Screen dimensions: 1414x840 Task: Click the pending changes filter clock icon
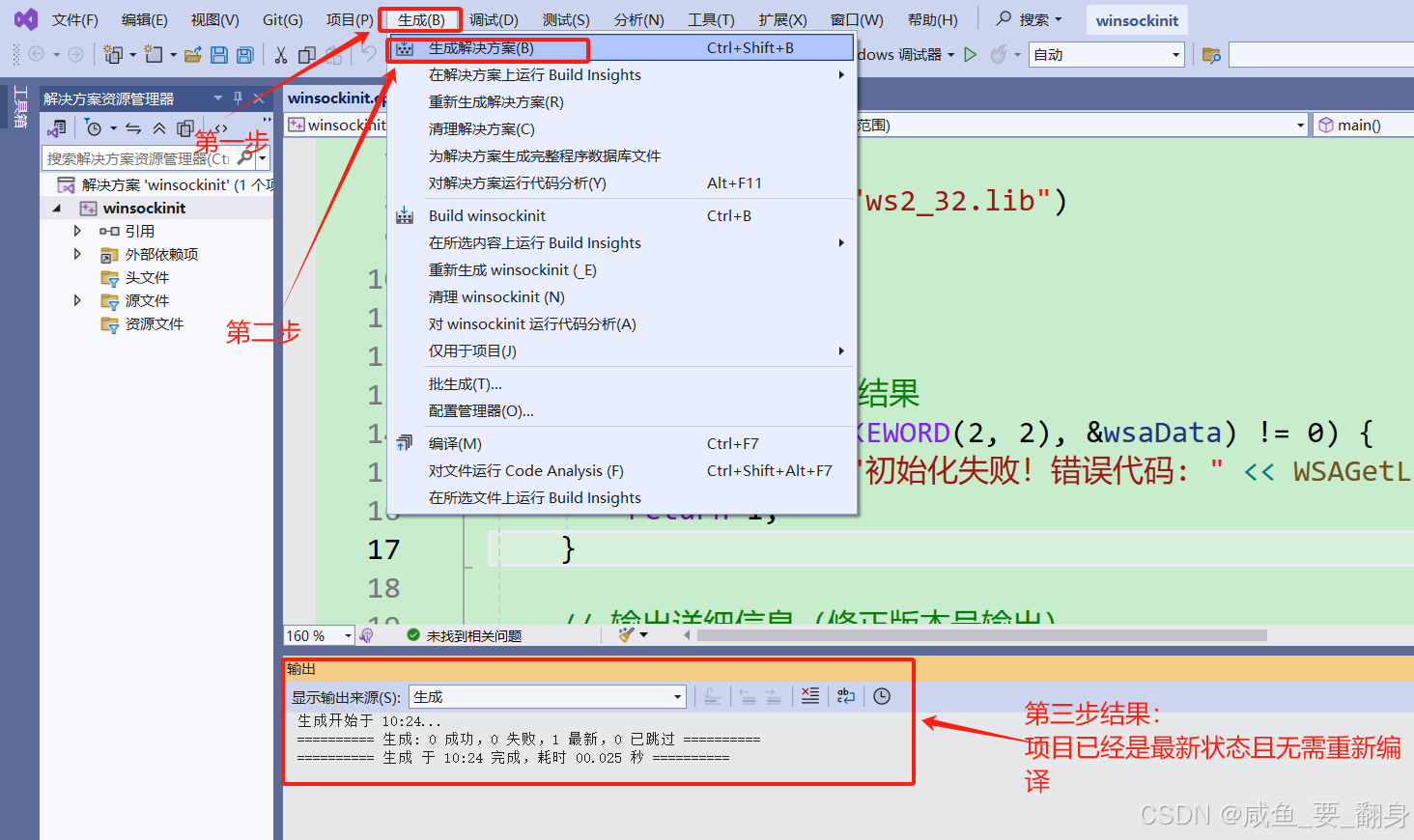(94, 127)
